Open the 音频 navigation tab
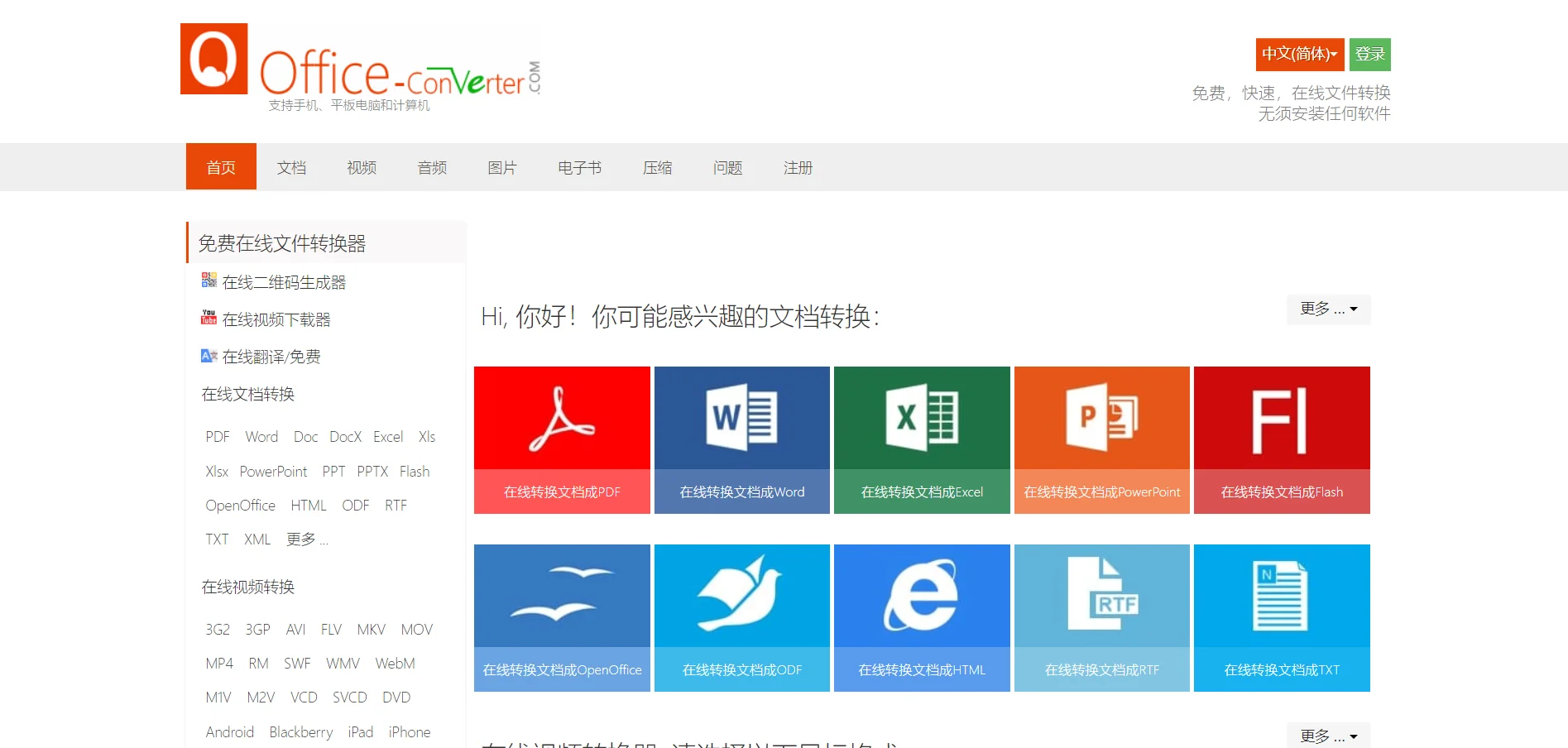The image size is (1568, 748). click(x=432, y=168)
